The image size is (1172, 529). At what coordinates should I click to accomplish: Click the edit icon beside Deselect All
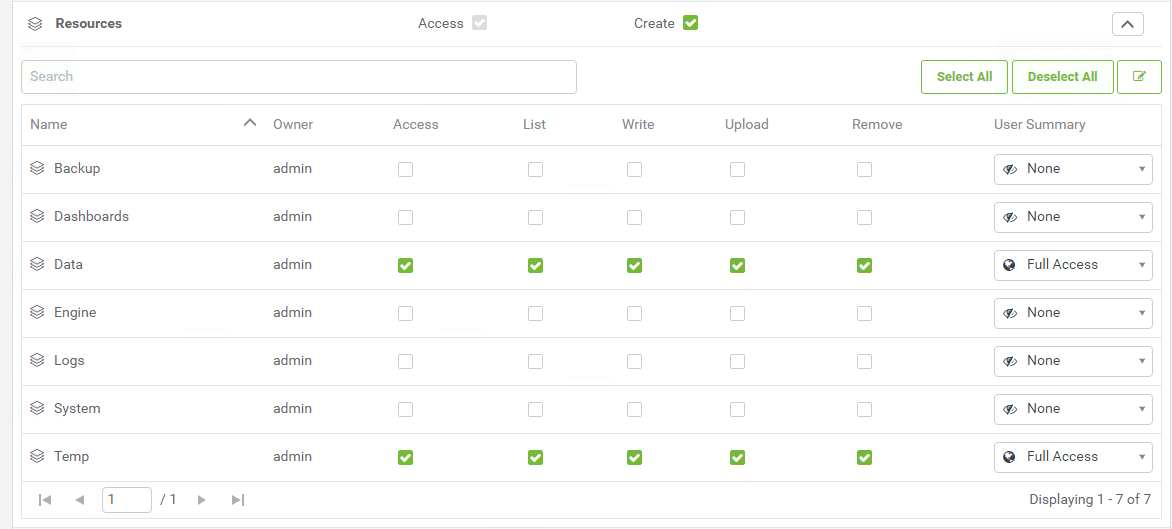[1139, 77]
